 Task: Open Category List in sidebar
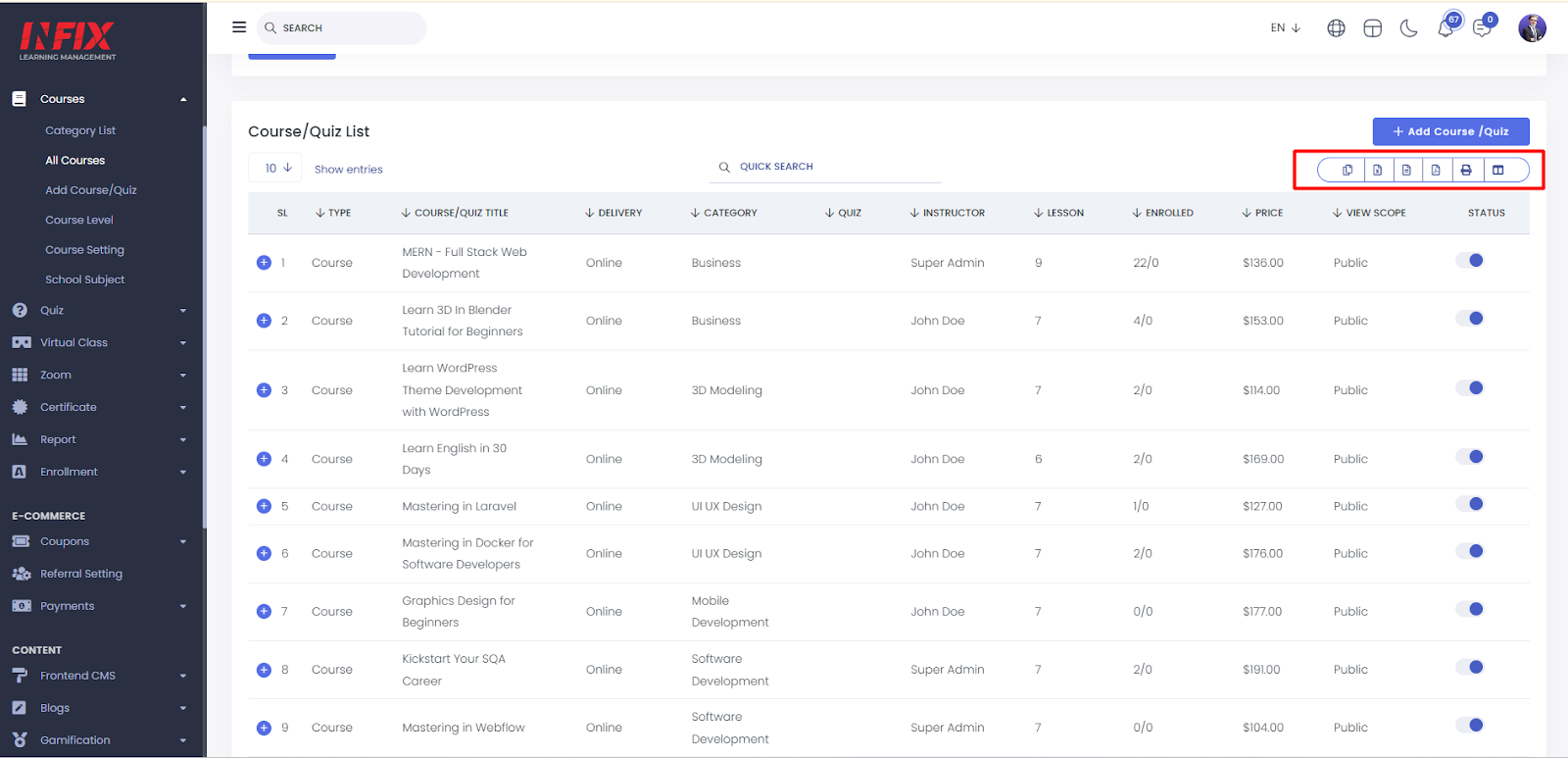click(x=80, y=130)
